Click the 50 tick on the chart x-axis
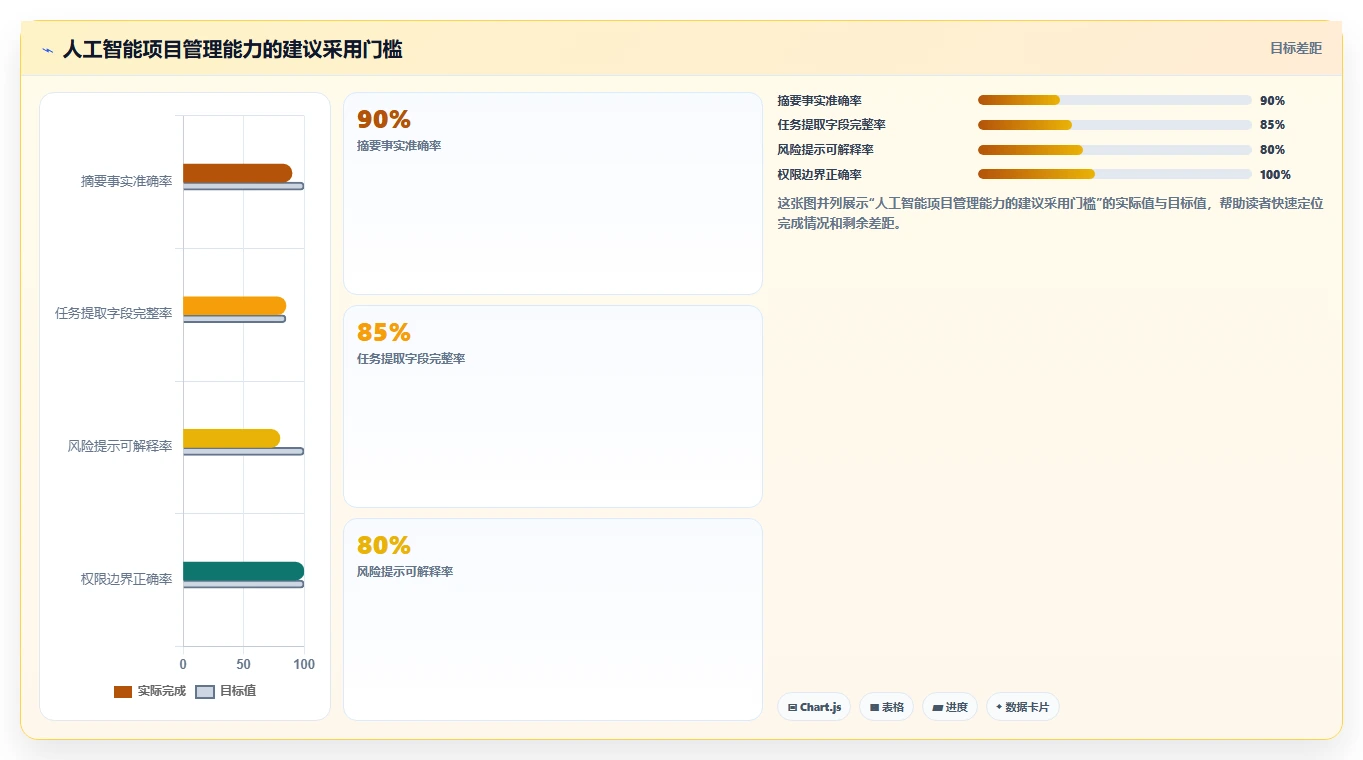1363x760 pixels. 243,664
